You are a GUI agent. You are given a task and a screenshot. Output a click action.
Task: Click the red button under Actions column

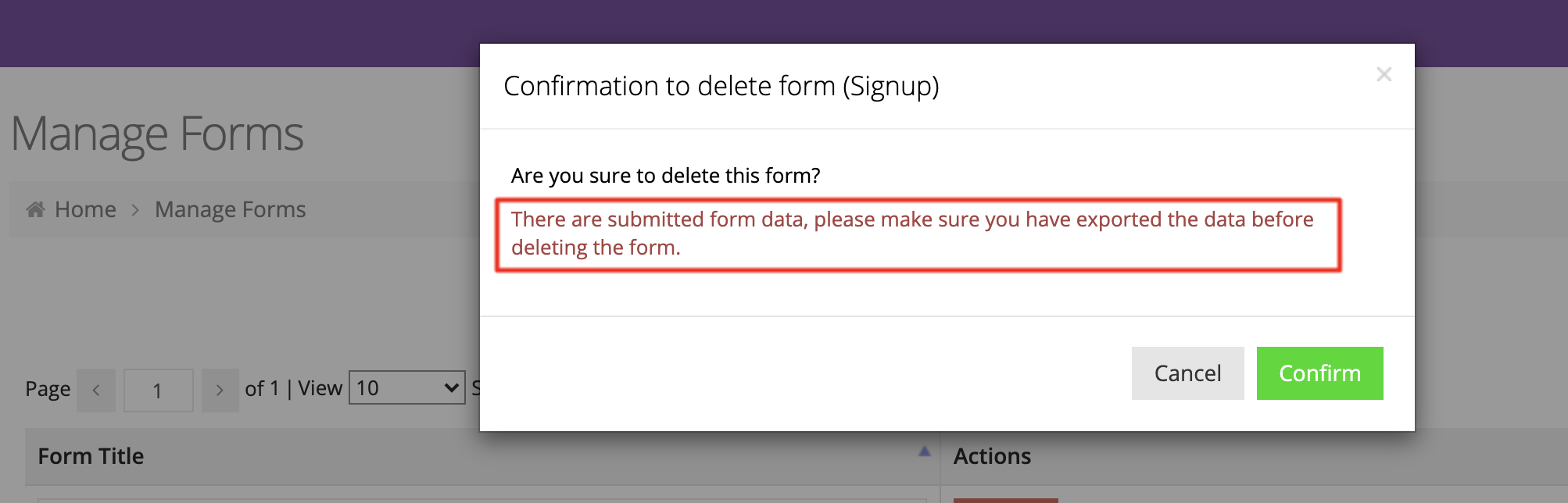pyautogui.click(x=1005, y=500)
